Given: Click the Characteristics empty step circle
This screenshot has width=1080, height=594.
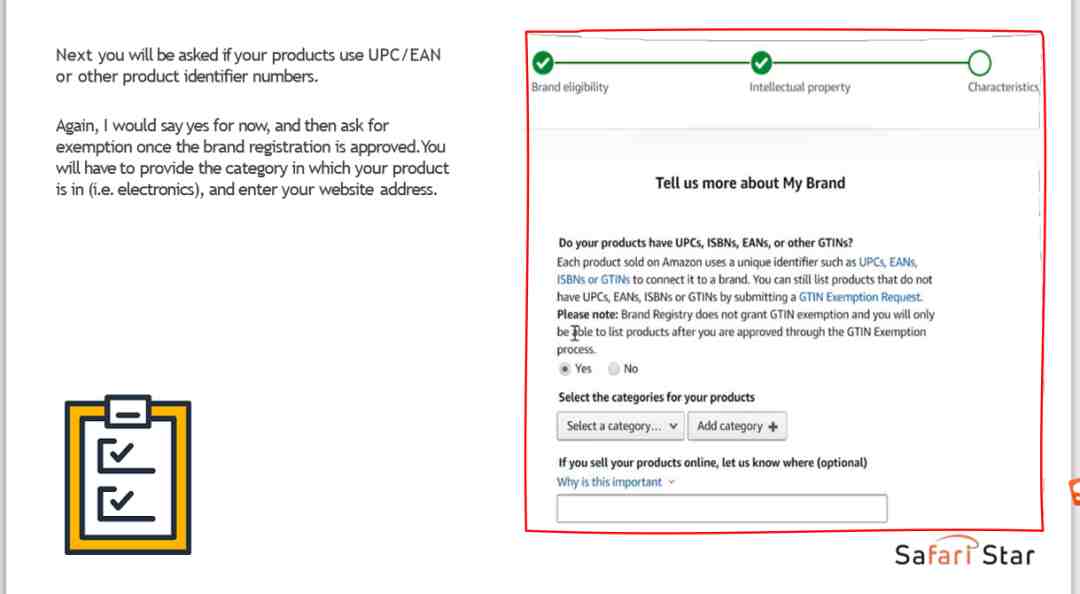Looking at the screenshot, I should tap(979, 63).
